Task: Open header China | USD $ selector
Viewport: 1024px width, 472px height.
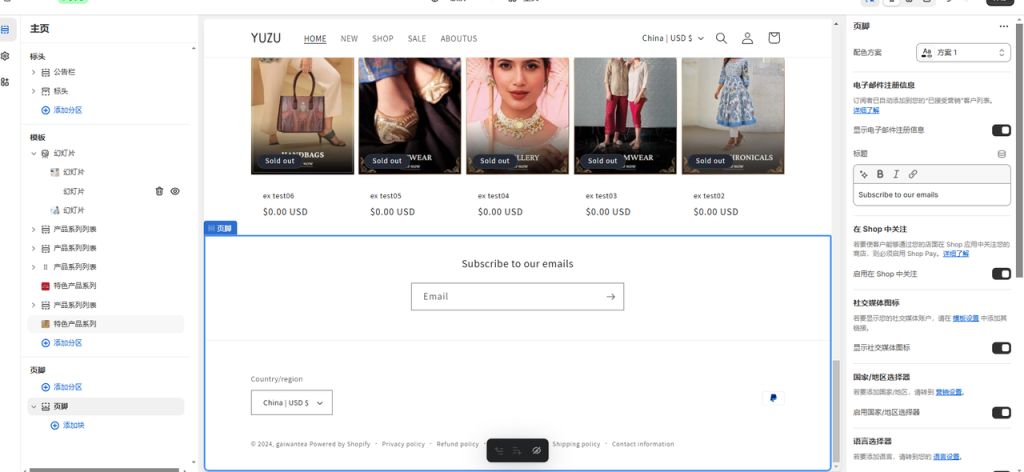Action: point(673,38)
